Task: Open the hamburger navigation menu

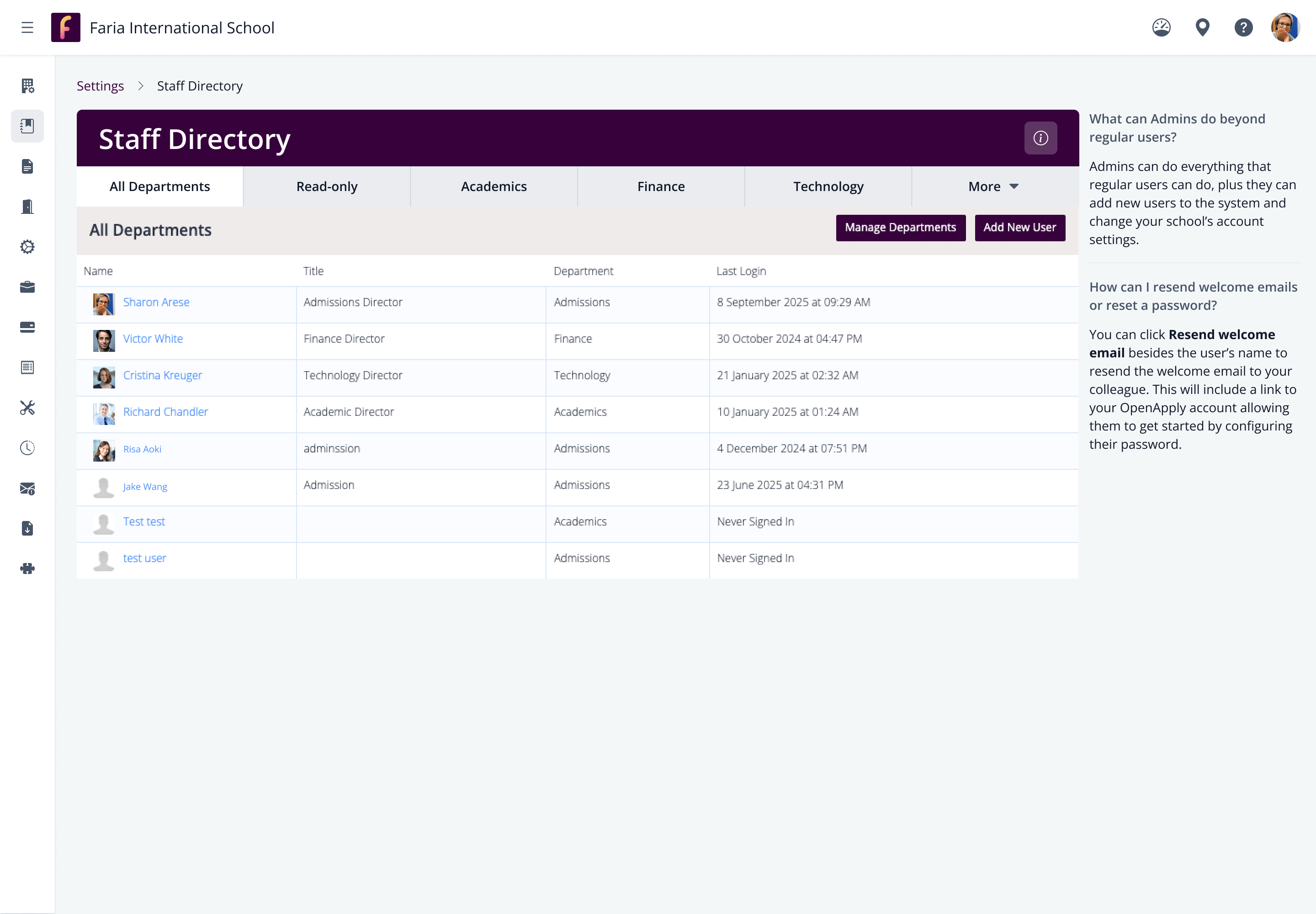Action: click(x=27, y=27)
